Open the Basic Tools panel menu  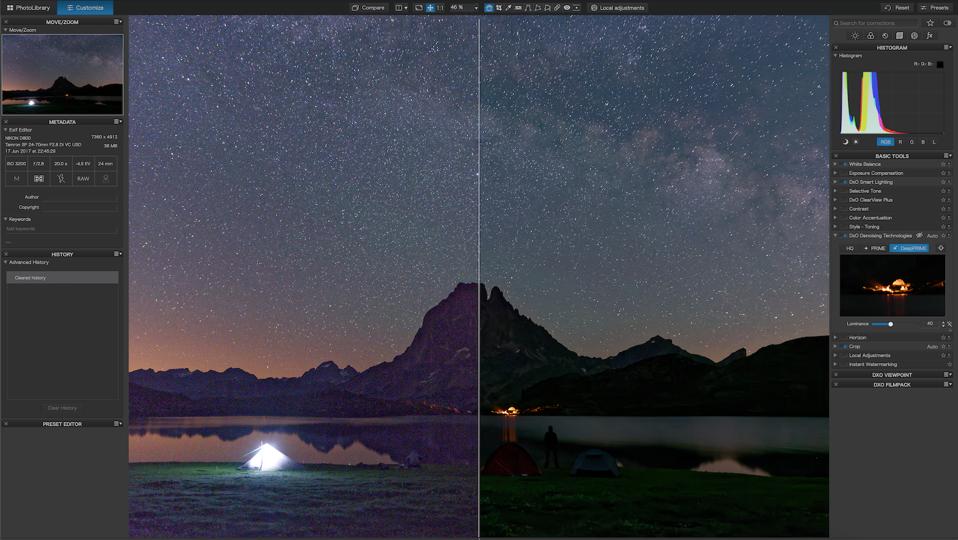pyautogui.click(x=948, y=156)
